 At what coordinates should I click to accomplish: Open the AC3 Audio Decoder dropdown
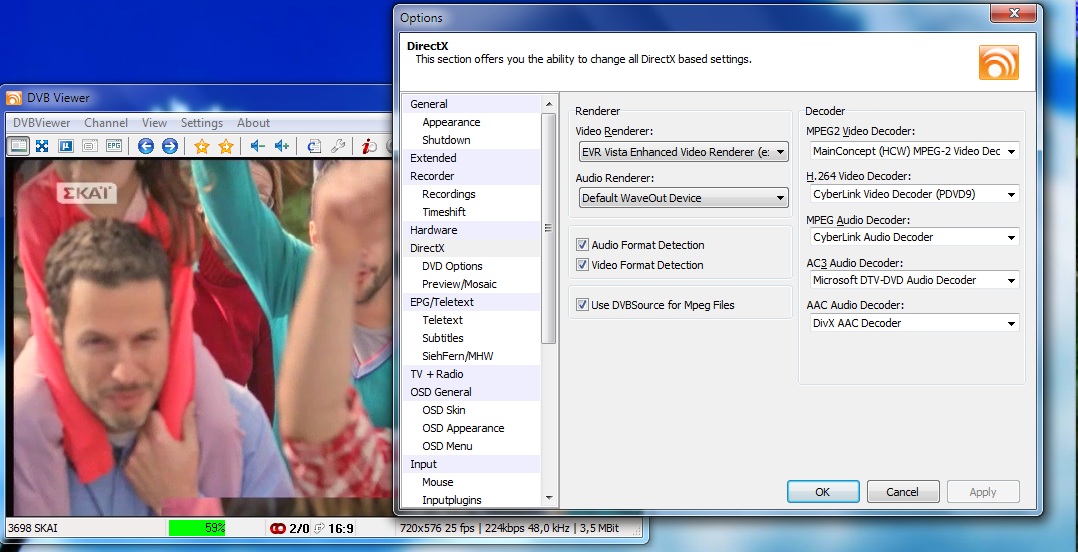914,280
